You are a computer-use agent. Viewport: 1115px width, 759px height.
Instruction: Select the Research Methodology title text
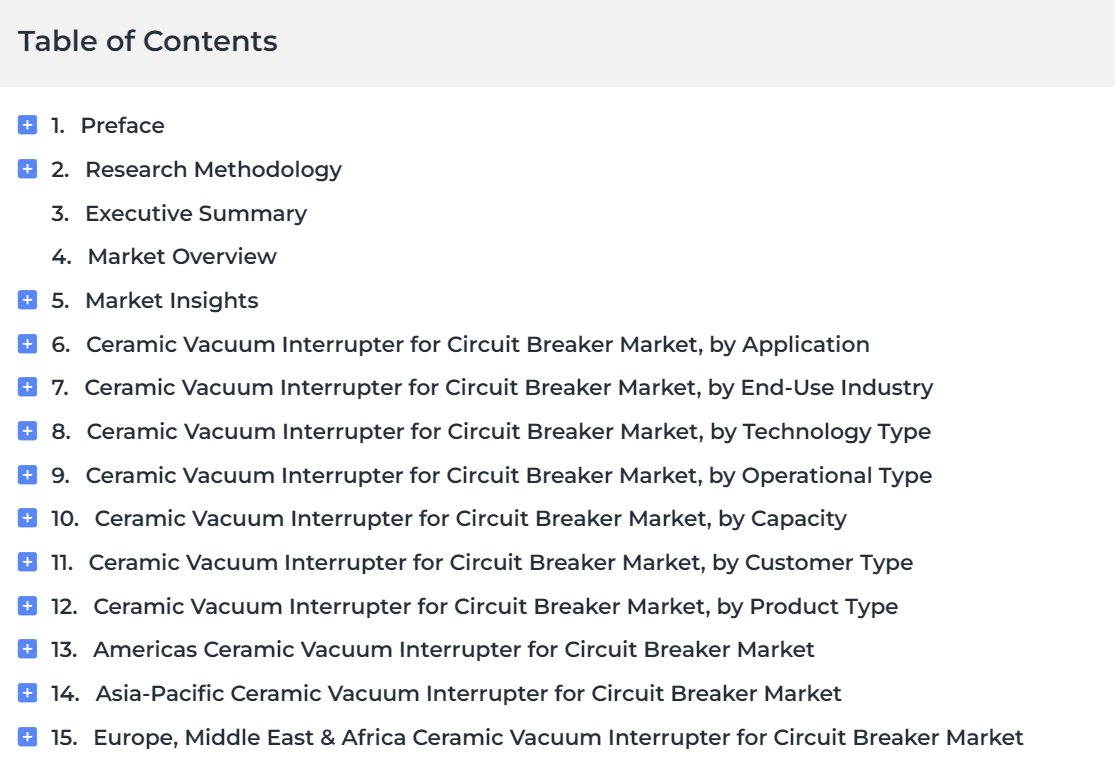pos(213,170)
